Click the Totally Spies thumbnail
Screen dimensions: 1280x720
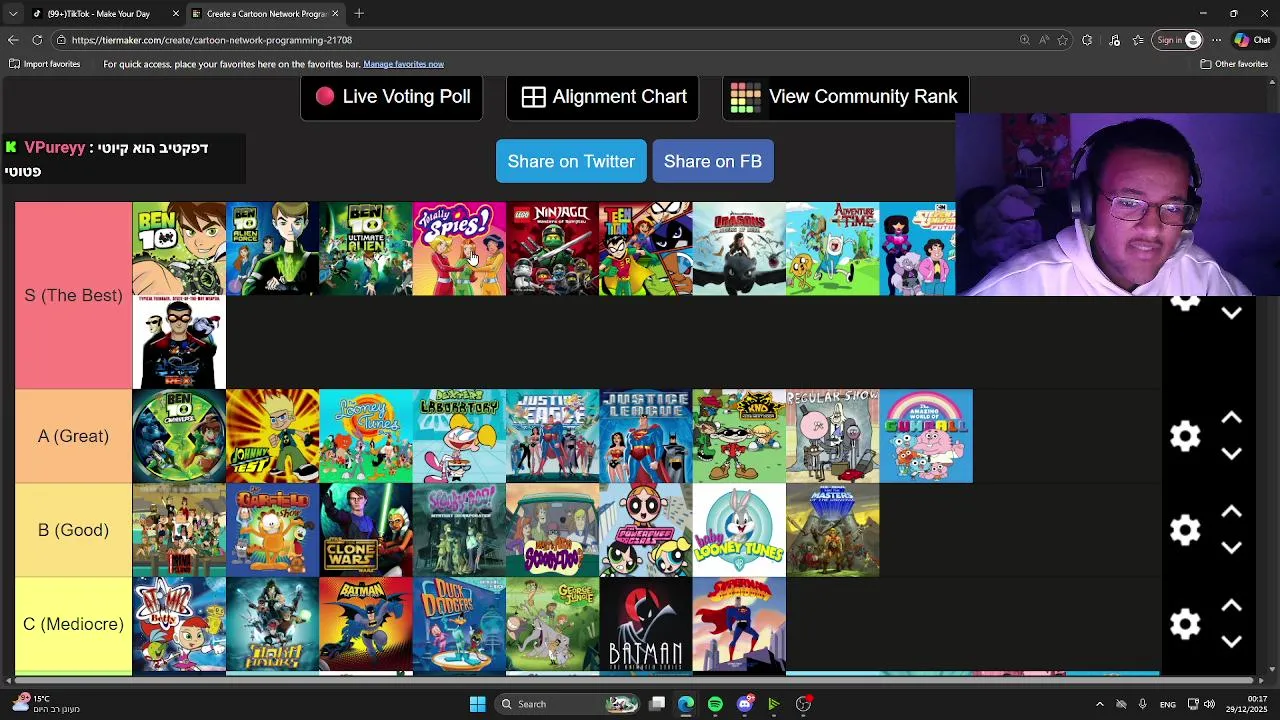(459, 249)
